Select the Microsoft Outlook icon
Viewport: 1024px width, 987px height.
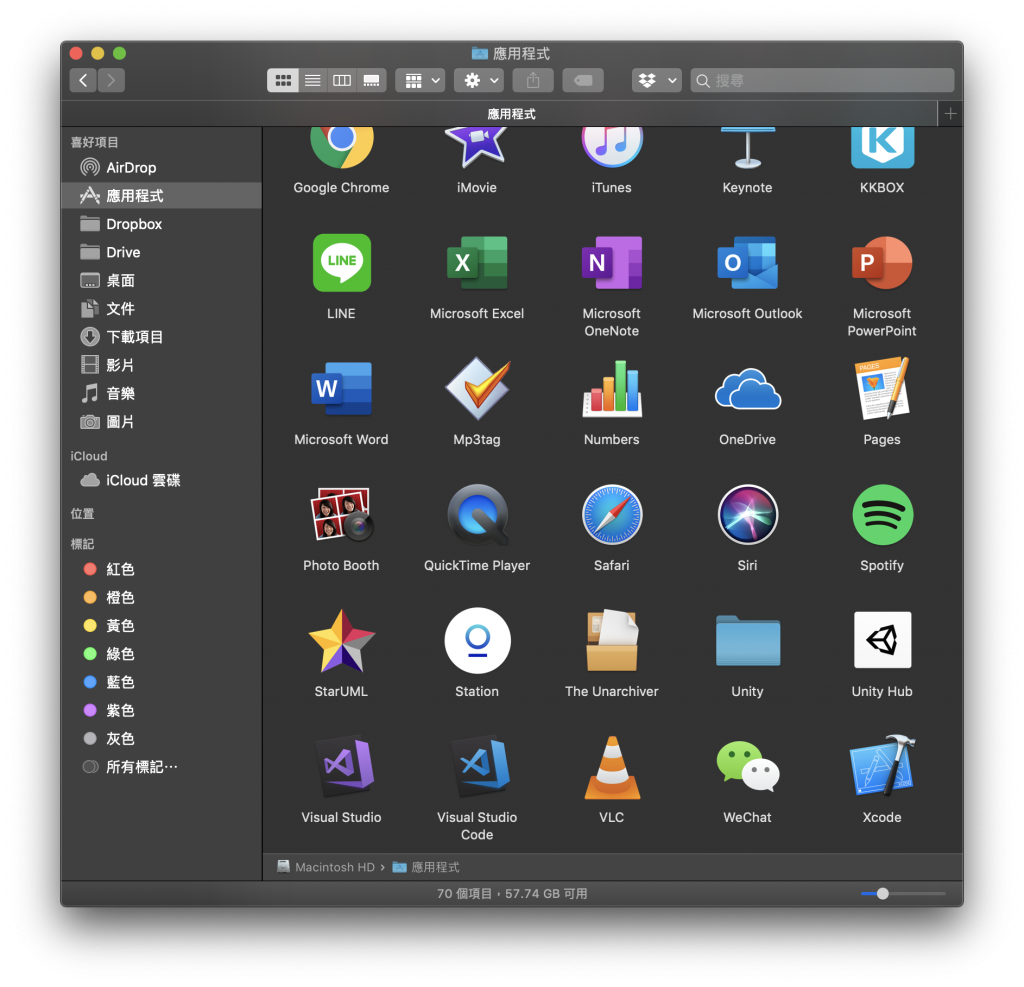pos(747,263)
